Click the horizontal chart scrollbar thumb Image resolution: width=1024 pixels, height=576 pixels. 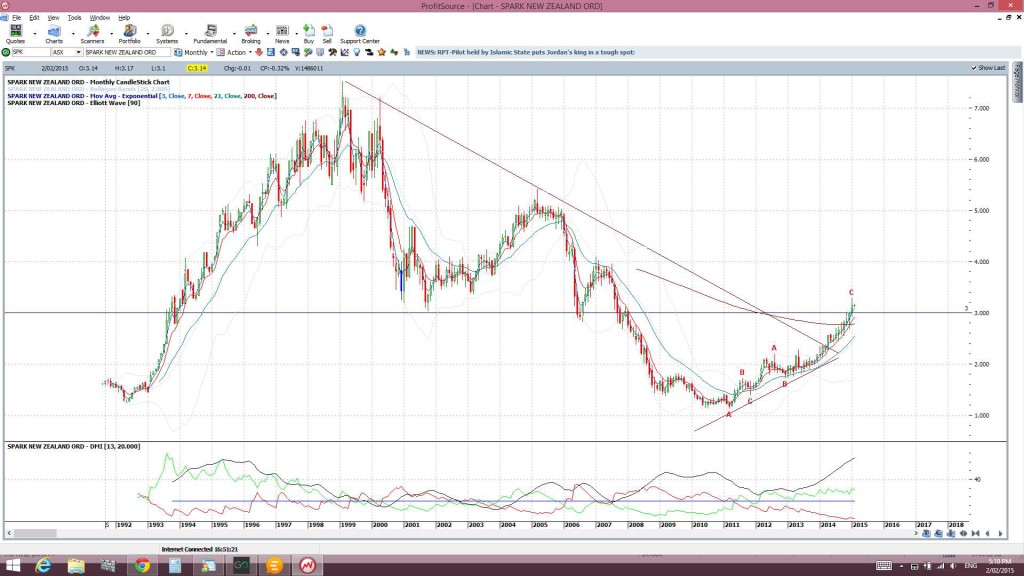tap(35, 534)
